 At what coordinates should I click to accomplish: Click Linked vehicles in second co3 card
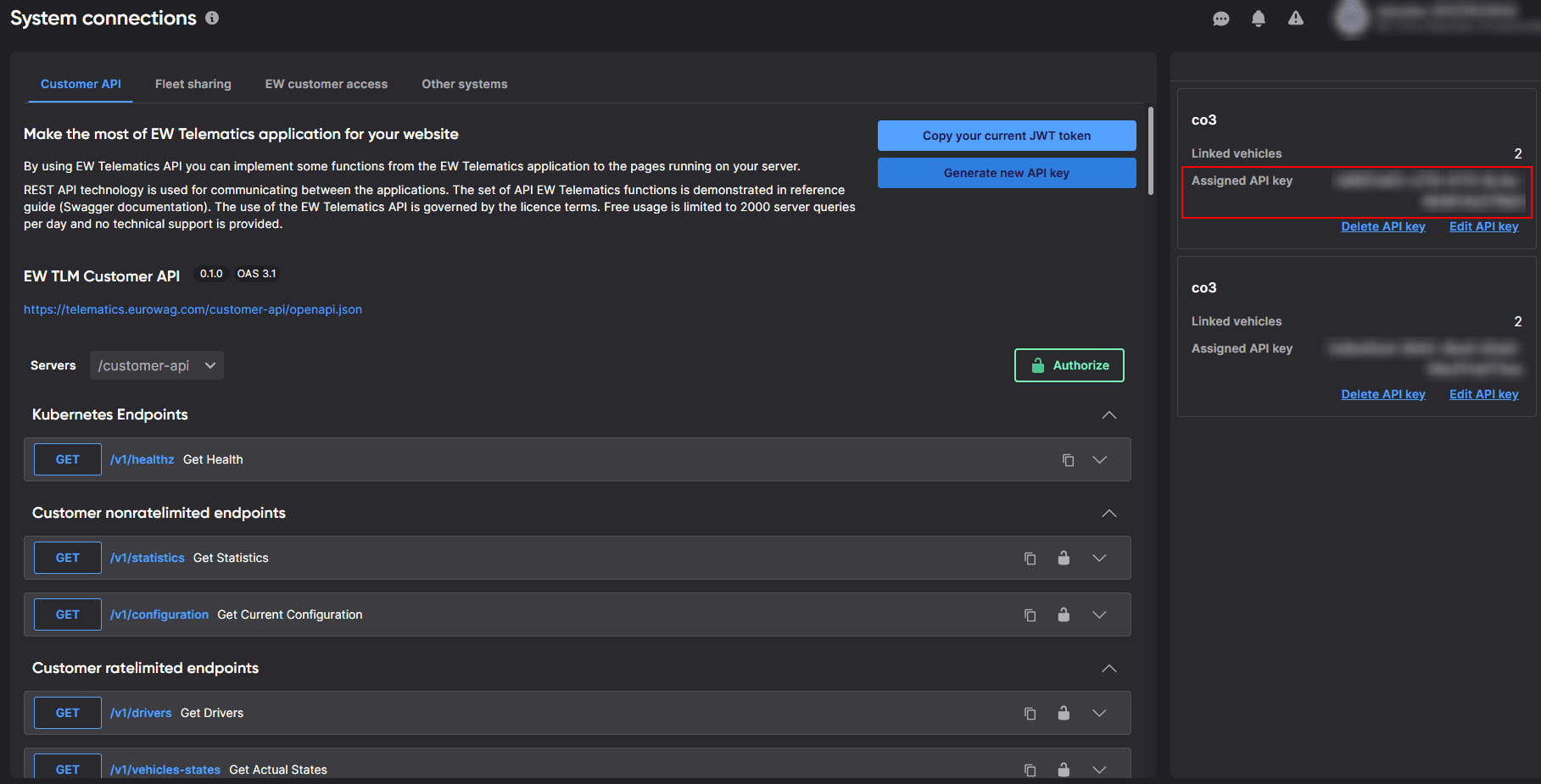[1237, 321]
